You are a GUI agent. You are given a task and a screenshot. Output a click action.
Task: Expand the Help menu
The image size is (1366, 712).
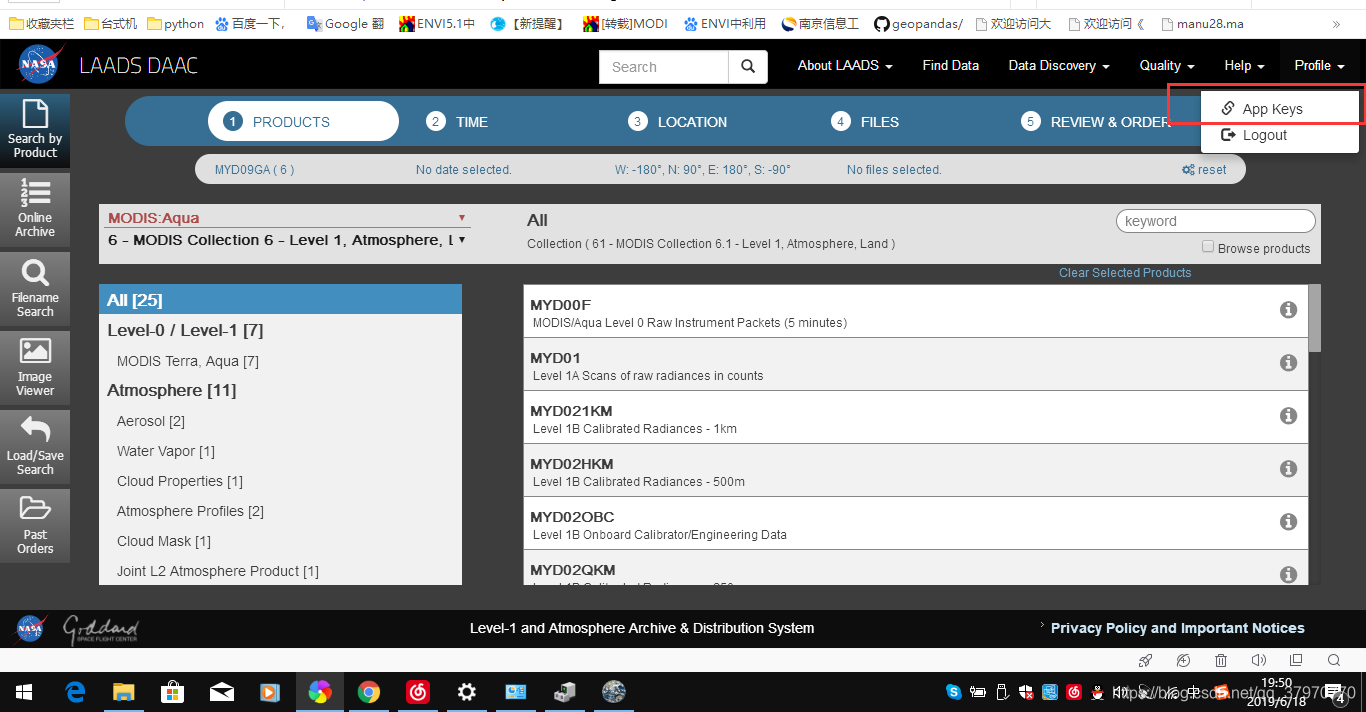[x=1244, y=66]
